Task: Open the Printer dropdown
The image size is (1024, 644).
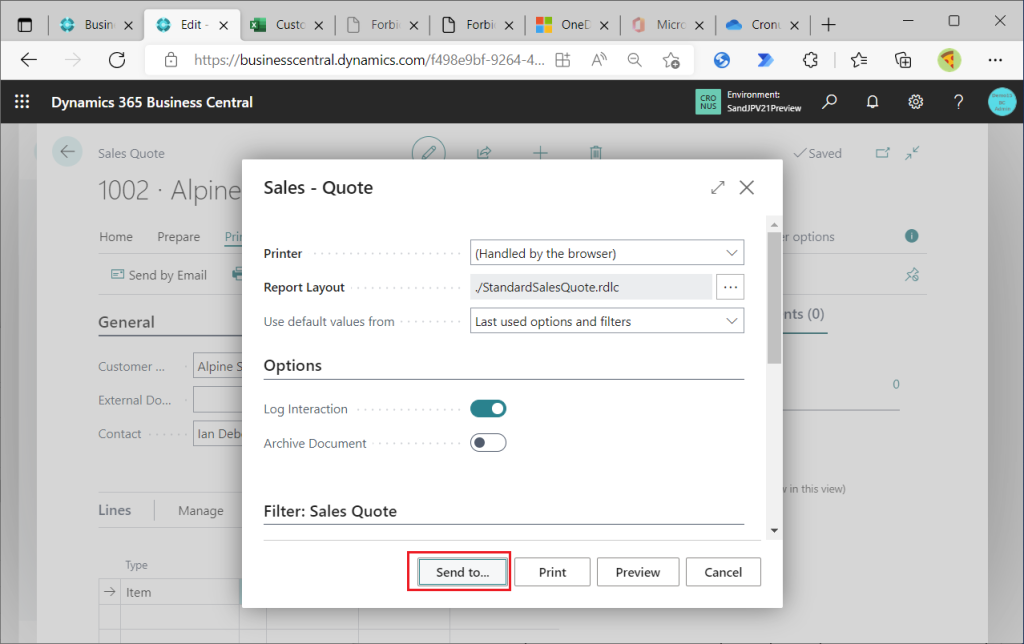Action: click(x=607, y=253)
